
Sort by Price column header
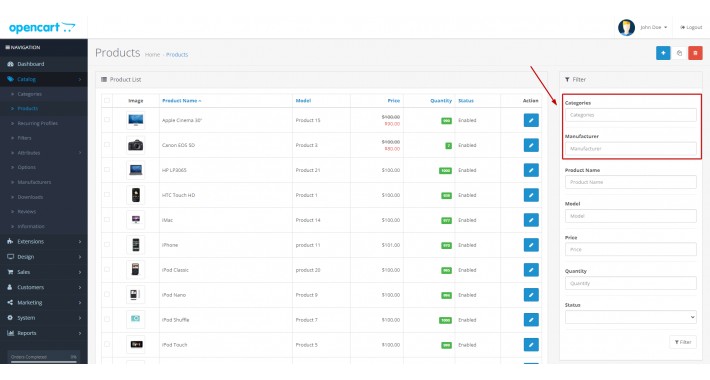click(x=393, y=101)
